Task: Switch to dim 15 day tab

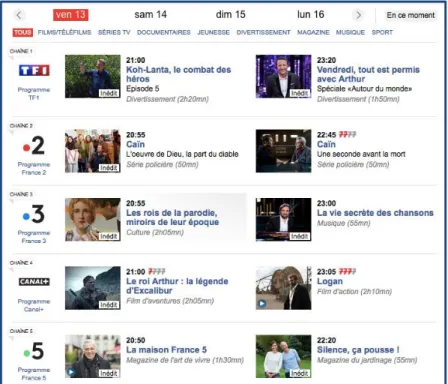Action: point(230,15)
